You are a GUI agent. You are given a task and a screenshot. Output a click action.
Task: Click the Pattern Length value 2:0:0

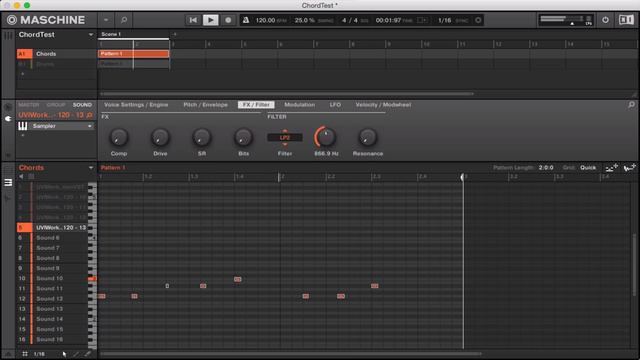[x=546, y=168]
